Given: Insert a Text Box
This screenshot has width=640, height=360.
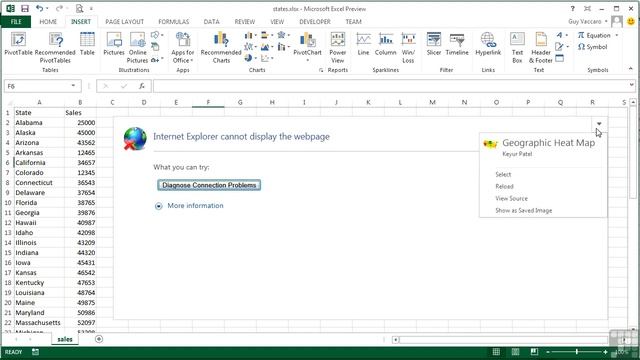Looking at the screenshot, I should pyautogui.click(x=517, y=48).
